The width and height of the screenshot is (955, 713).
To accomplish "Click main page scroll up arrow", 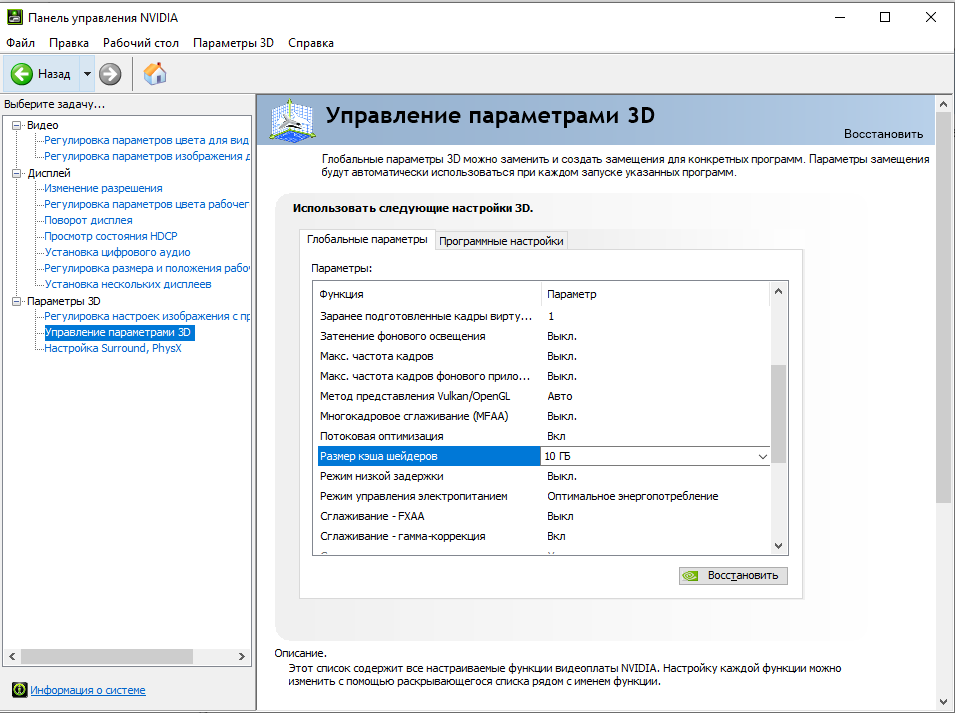I will click(943, 104).
